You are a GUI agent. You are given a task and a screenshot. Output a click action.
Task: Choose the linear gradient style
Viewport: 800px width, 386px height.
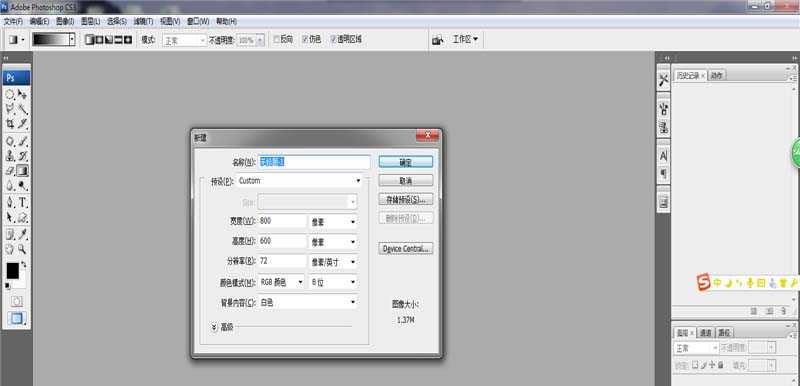90,40
